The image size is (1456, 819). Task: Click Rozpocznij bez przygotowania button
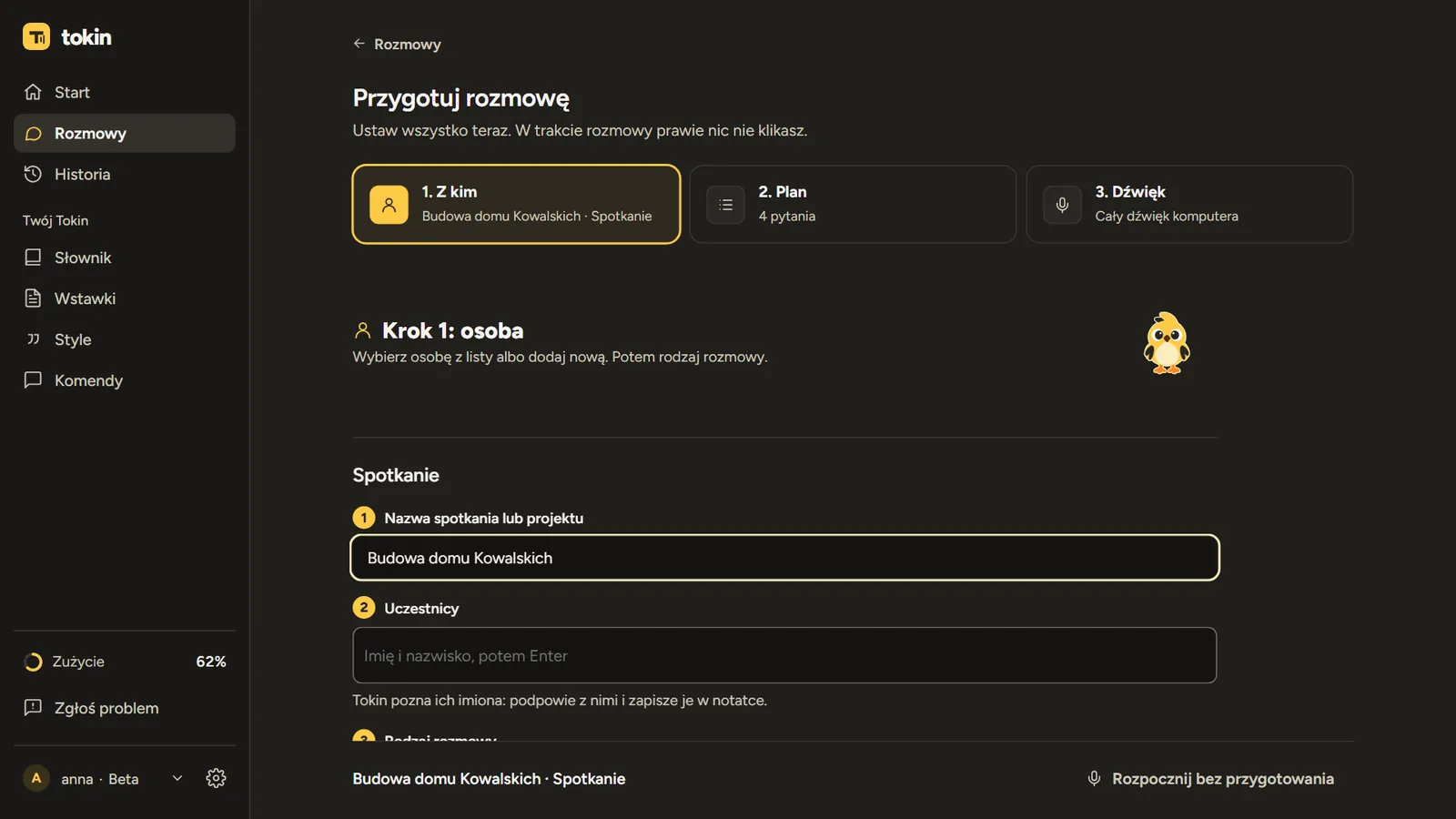pyautogui.click(x=1210, y=779)
